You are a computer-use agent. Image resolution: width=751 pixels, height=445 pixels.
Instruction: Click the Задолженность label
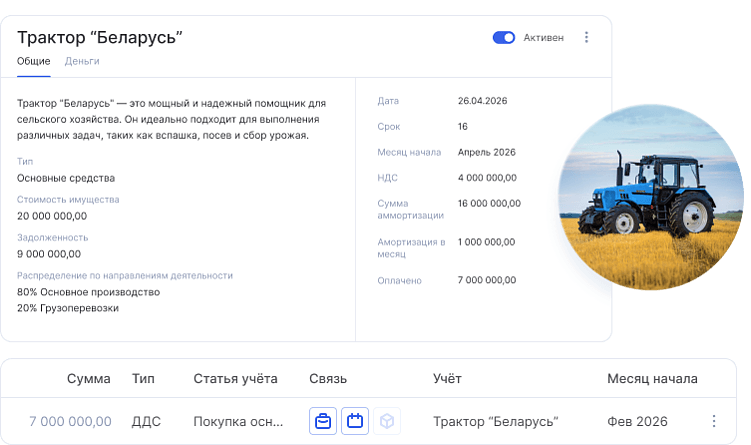click(53, 238)
